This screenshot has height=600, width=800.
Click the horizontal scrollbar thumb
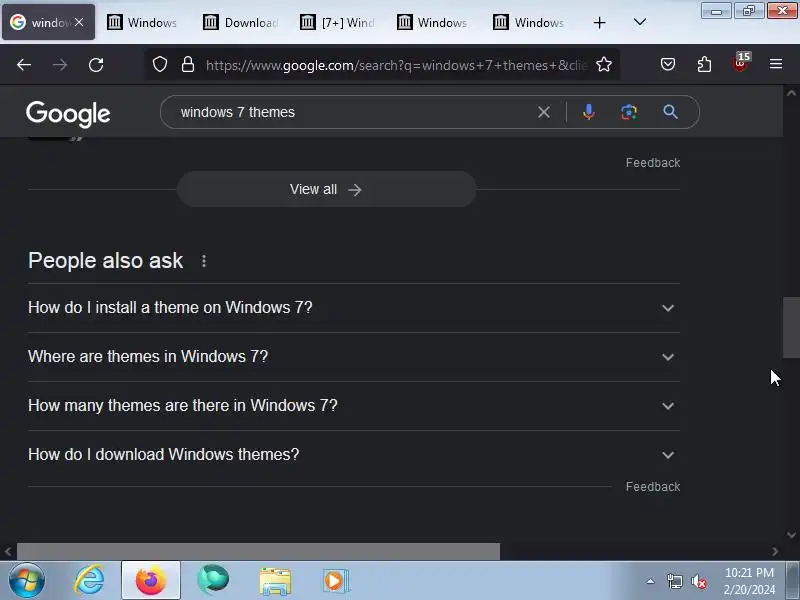tap(258, 552)
